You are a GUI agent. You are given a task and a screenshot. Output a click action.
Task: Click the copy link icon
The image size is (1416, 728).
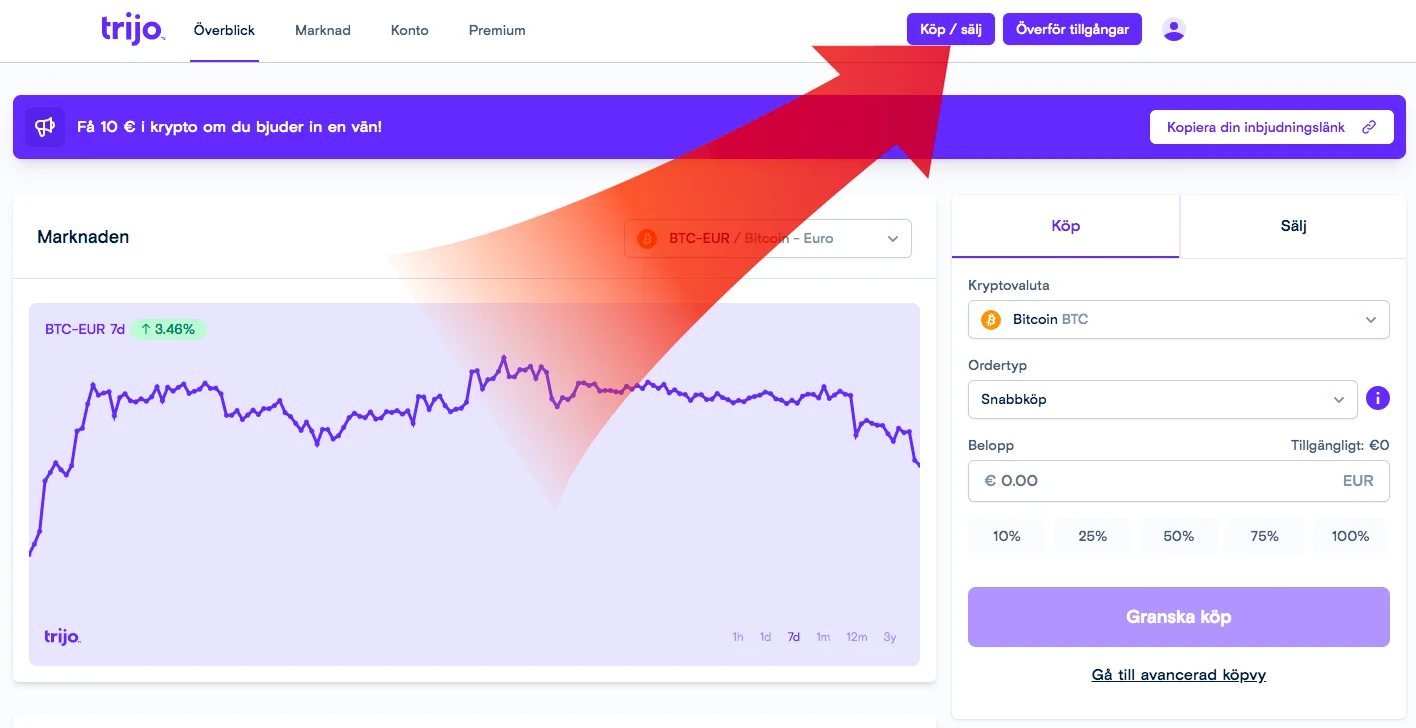1369,127
